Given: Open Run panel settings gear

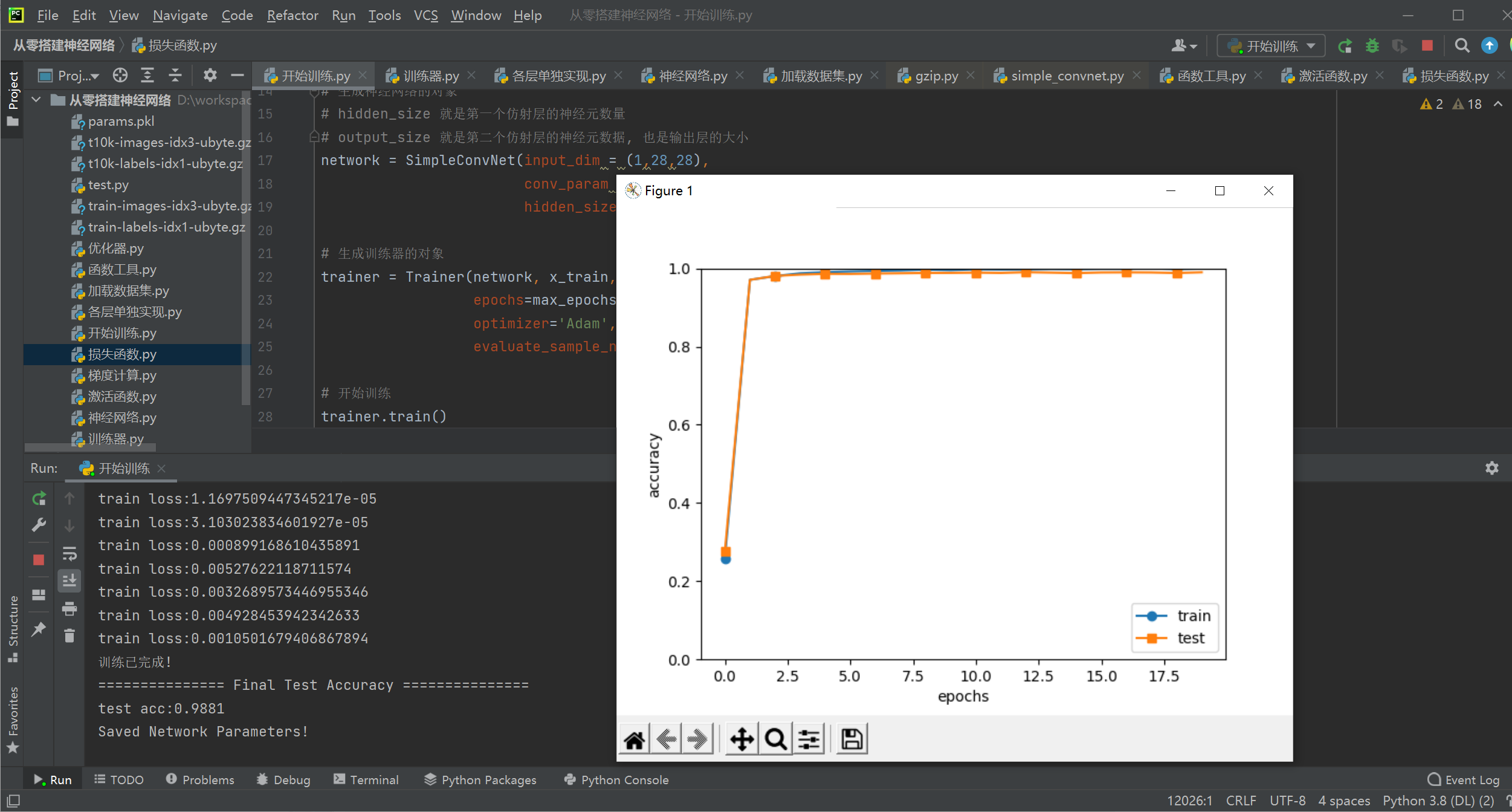Looking at the screenshot, I should pyautogui.click(x=1492, y=469).
